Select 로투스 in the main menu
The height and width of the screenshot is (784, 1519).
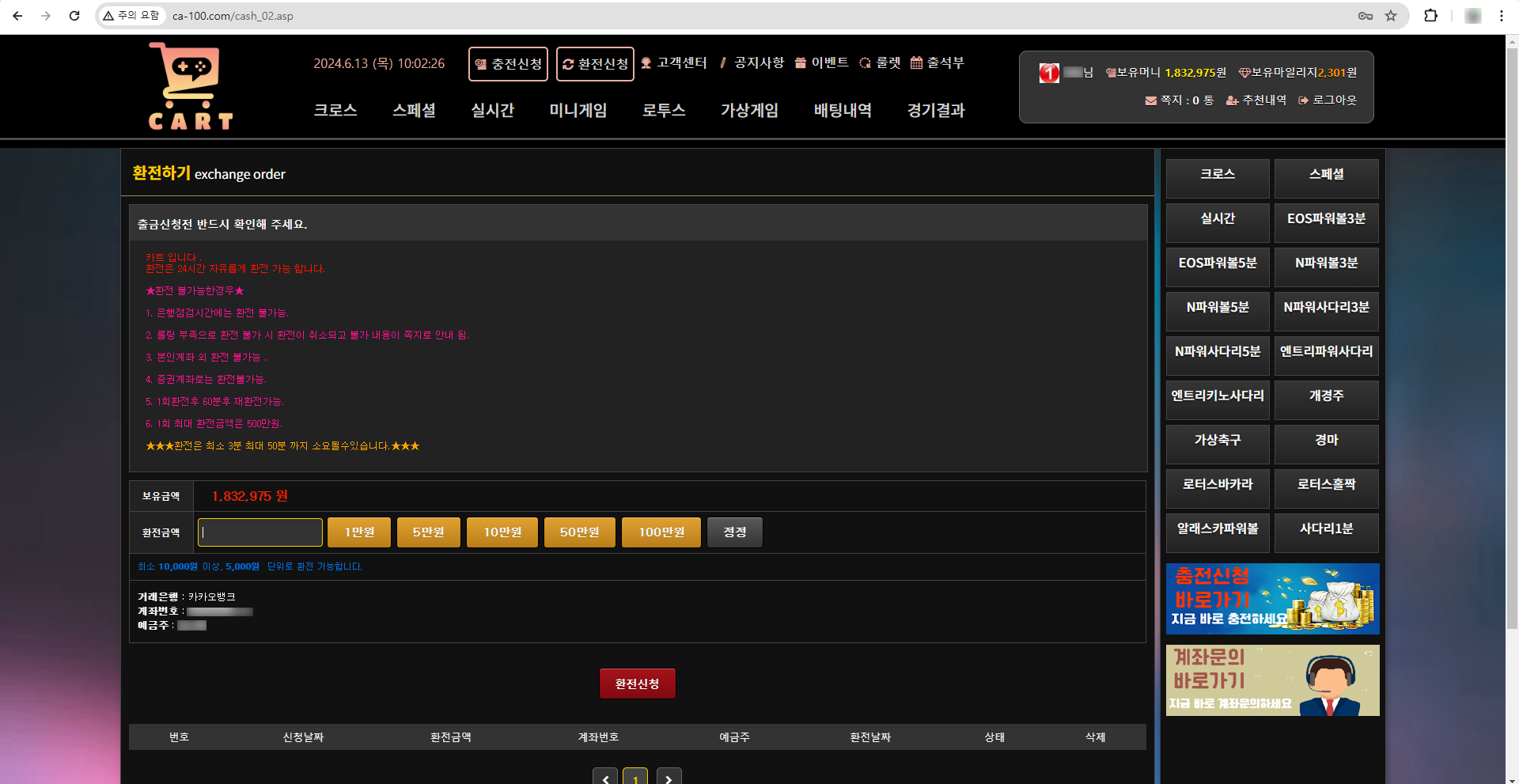[664, 111]
